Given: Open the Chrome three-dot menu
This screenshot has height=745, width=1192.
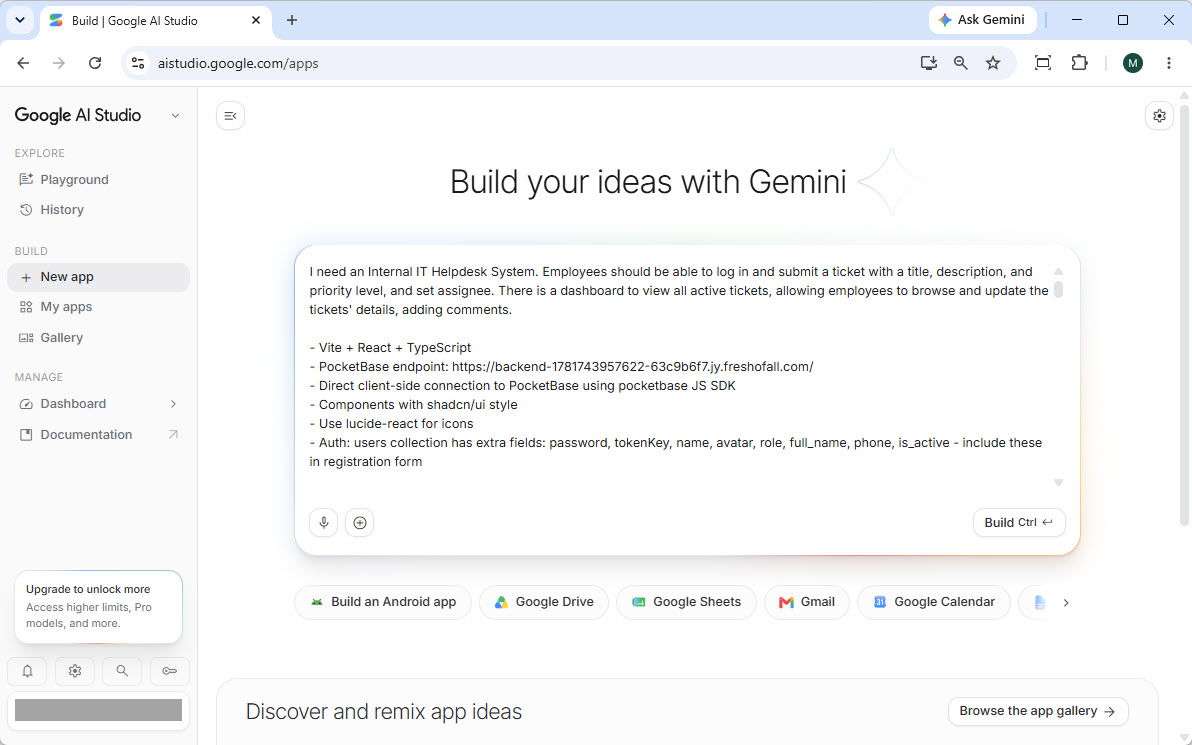Looking at the screenshot, I should (x=1168, y=63).
